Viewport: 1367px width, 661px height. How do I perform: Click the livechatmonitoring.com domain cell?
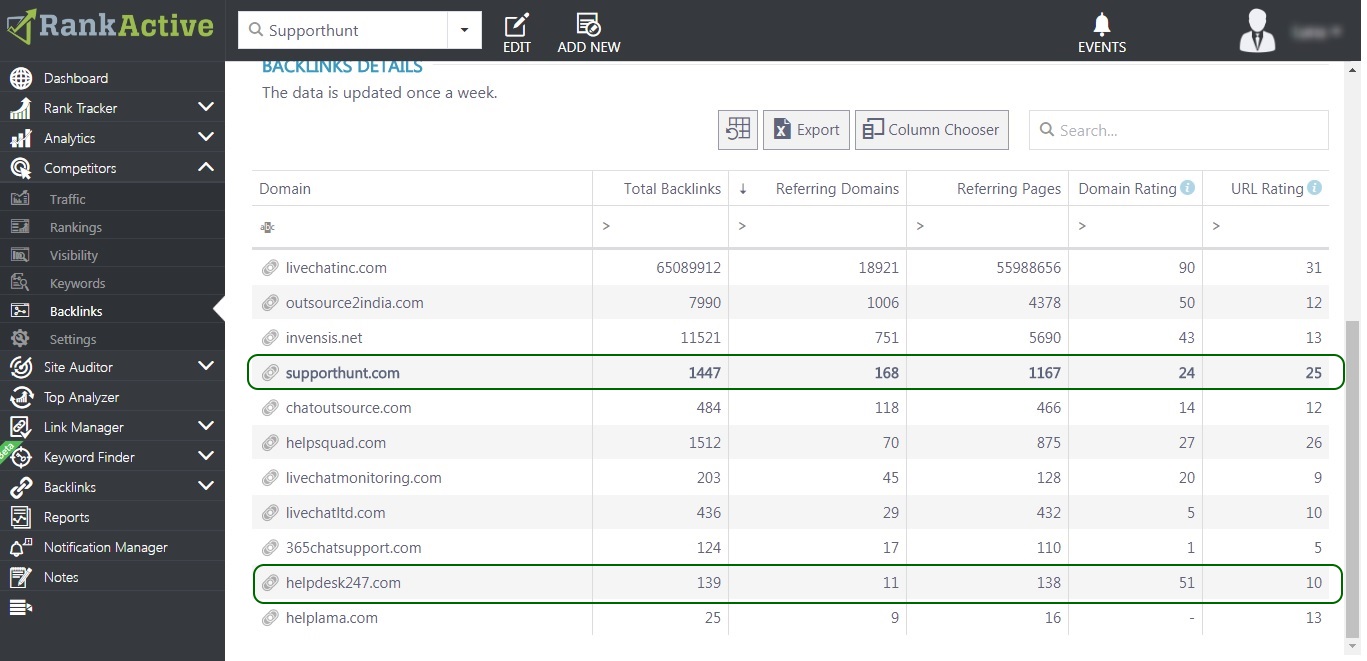pos(422,478)
